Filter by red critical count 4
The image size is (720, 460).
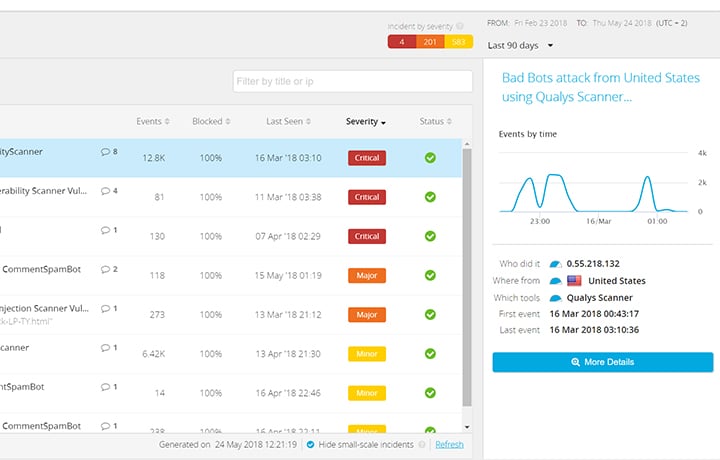pyautogui.click(x=402, y=42)
